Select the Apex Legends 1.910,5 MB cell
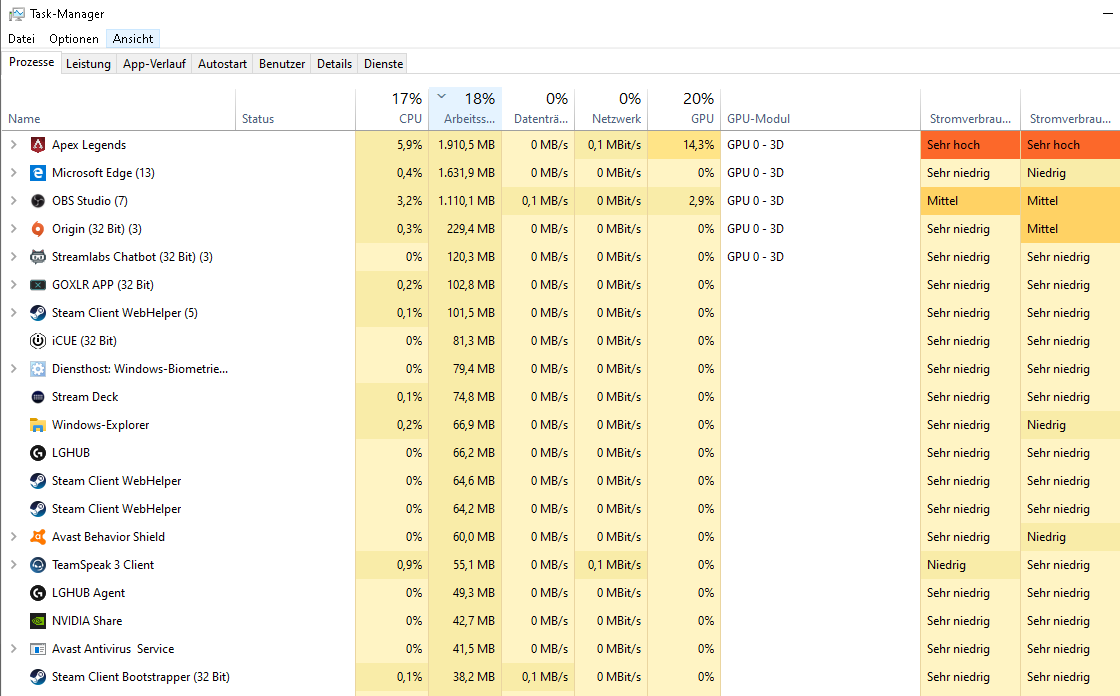 pos(465,145)
